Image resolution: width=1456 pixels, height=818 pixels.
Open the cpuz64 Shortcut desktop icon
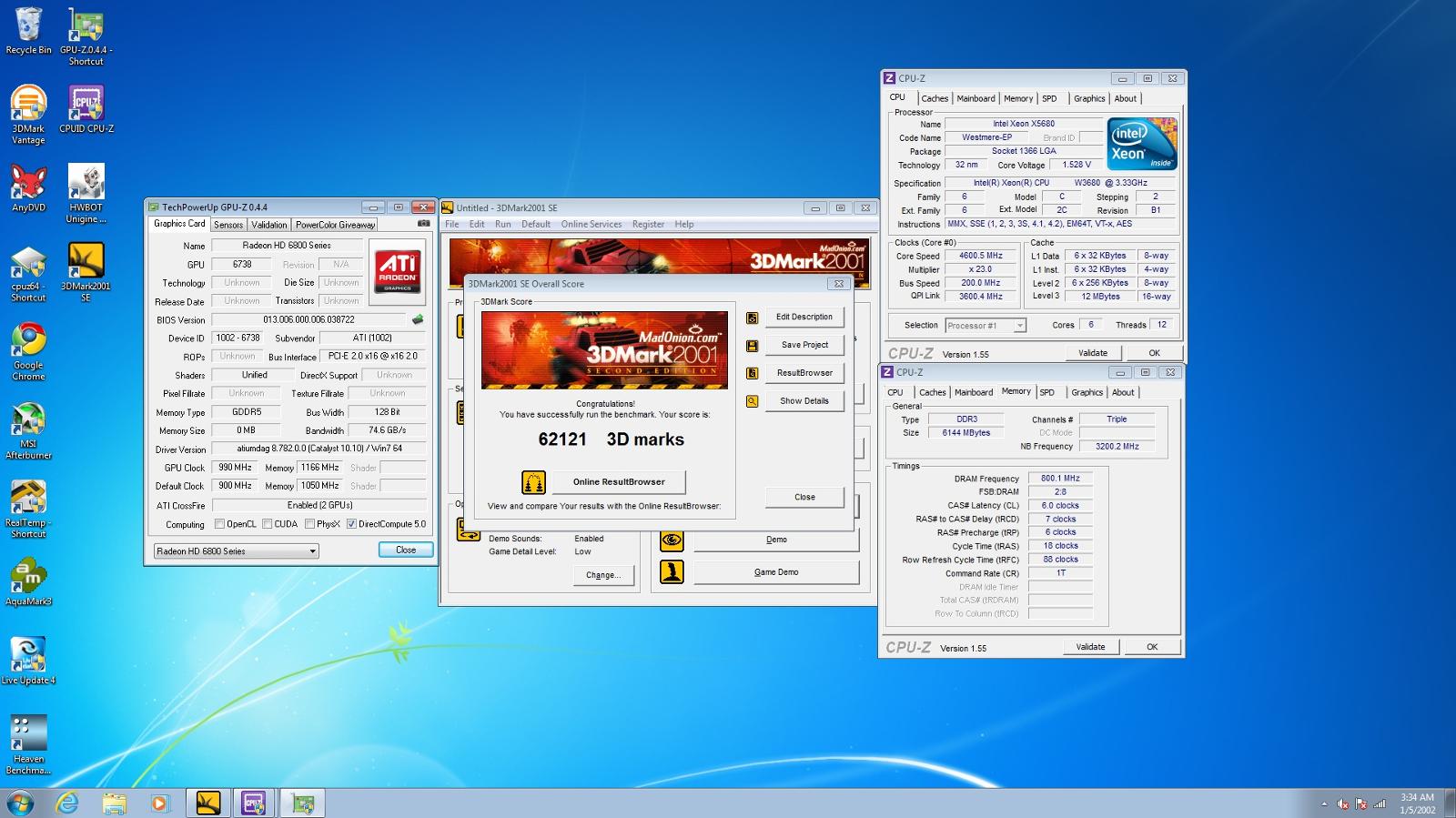click(28, 273)
